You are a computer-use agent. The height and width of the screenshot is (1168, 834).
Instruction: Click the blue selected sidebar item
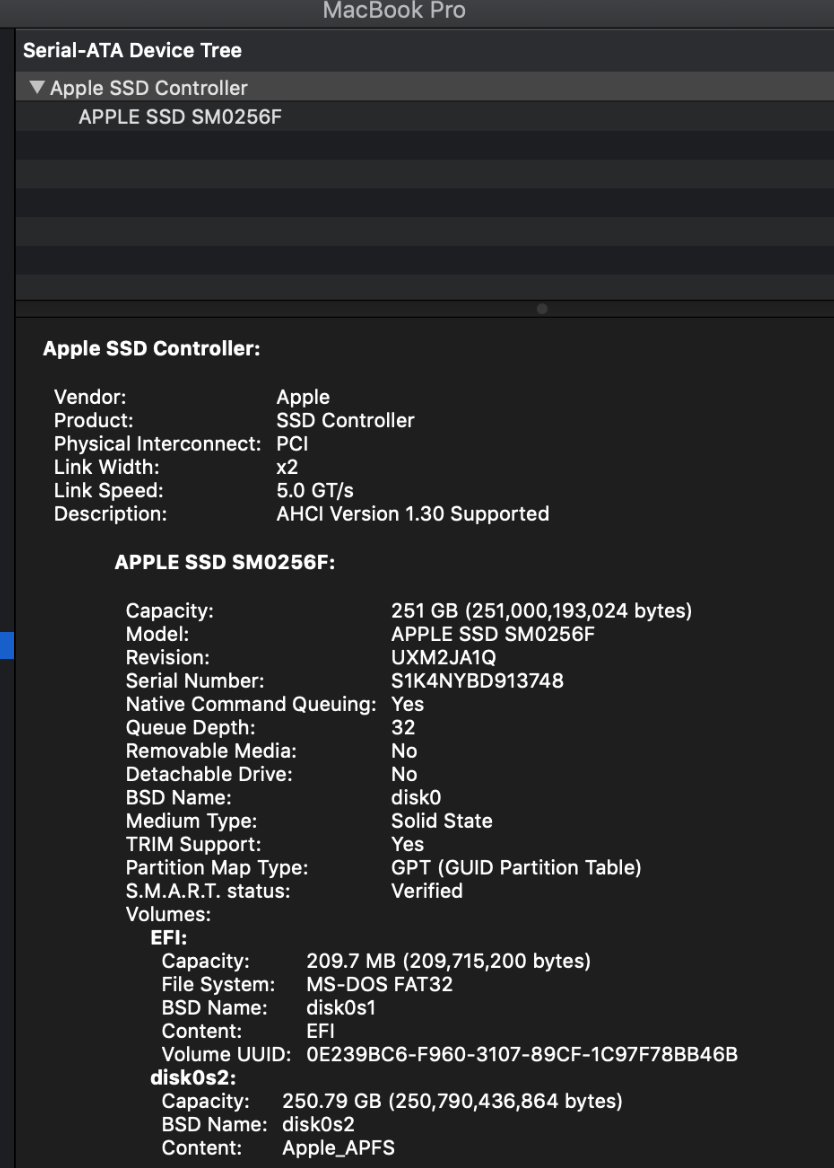pyautogui.click(x=7, y=645)
